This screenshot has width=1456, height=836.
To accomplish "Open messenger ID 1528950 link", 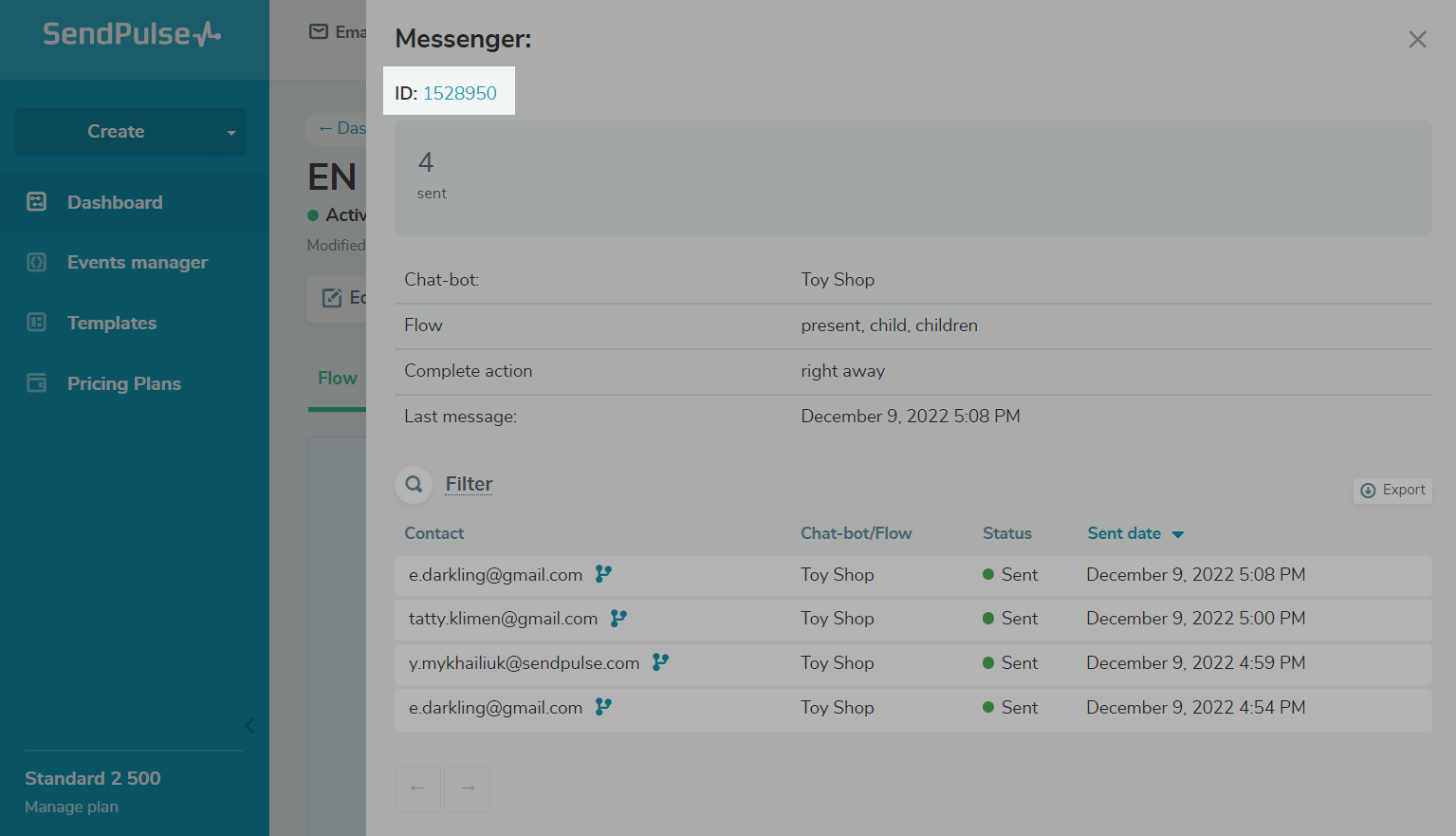I will point(460,93).
